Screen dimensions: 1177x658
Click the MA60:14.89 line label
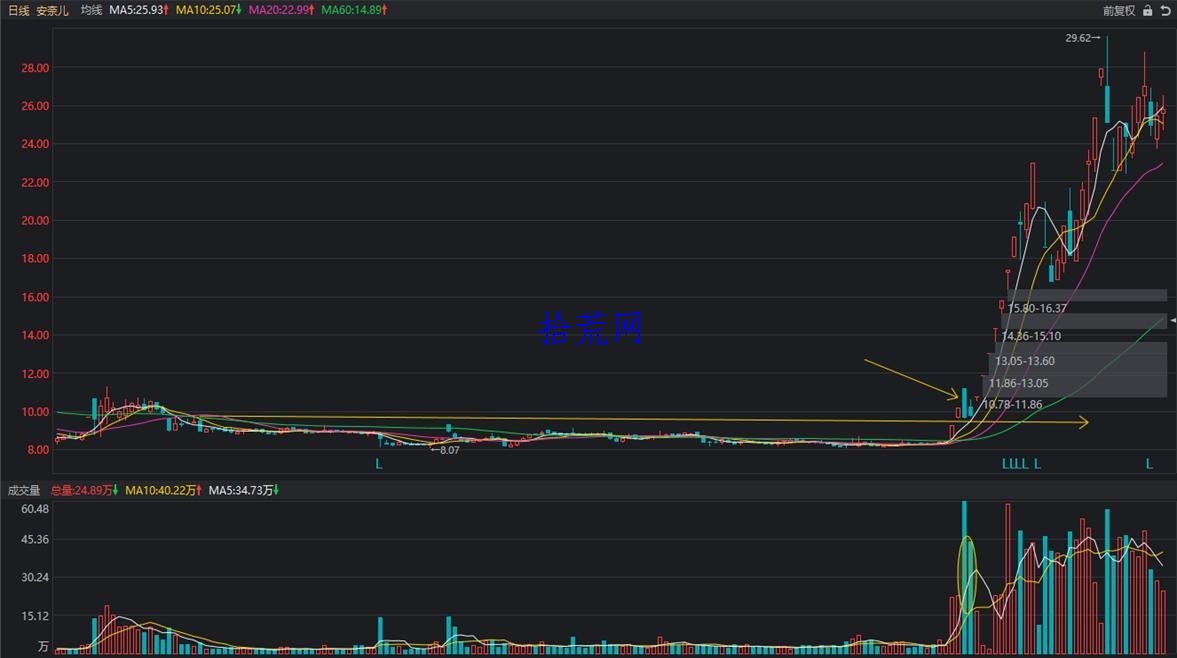pyautogui.click(x=354, y=10)
